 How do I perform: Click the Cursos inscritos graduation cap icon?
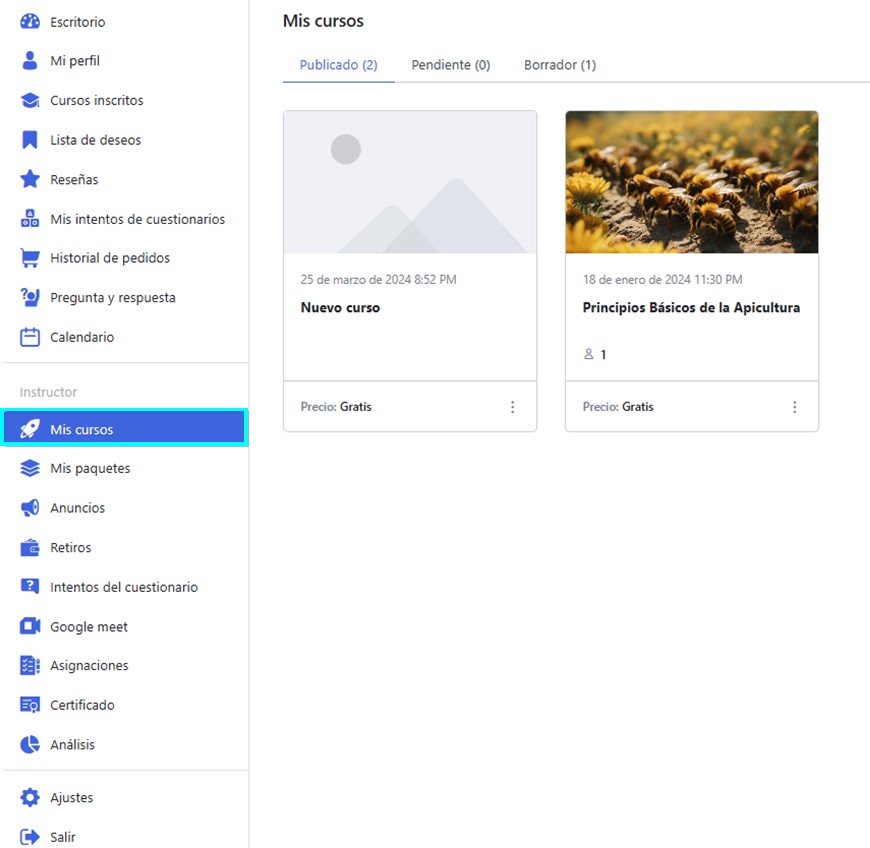pos(30,100)
